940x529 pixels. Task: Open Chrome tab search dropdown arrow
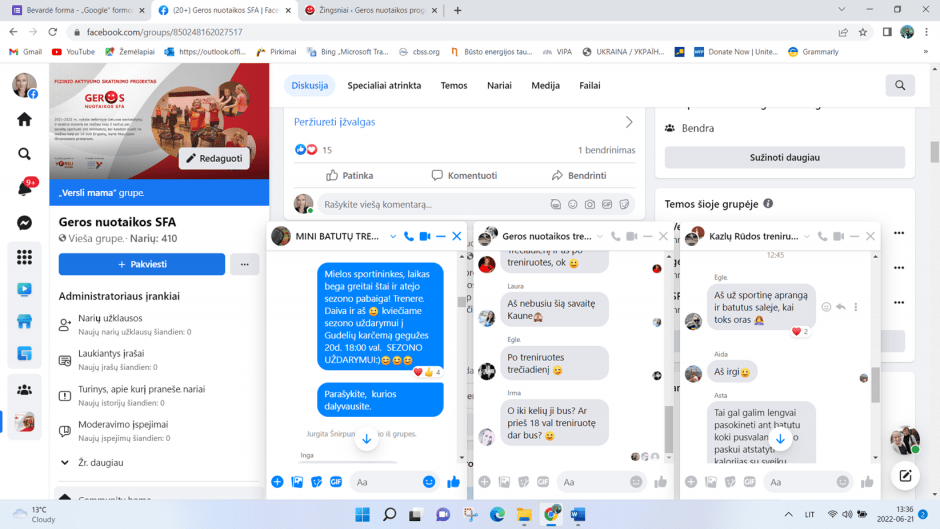(842, 10)
